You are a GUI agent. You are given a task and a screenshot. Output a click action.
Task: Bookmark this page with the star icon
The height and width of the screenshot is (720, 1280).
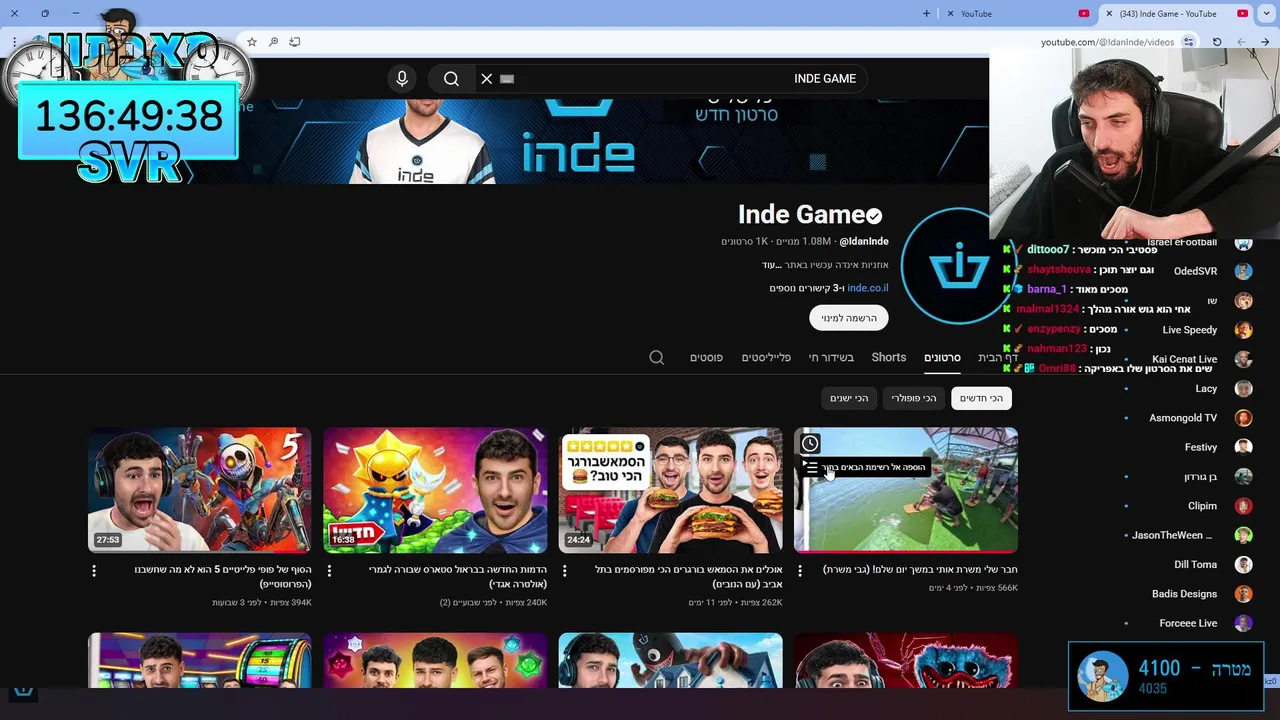pyautogui.click(x=252, y=42)
